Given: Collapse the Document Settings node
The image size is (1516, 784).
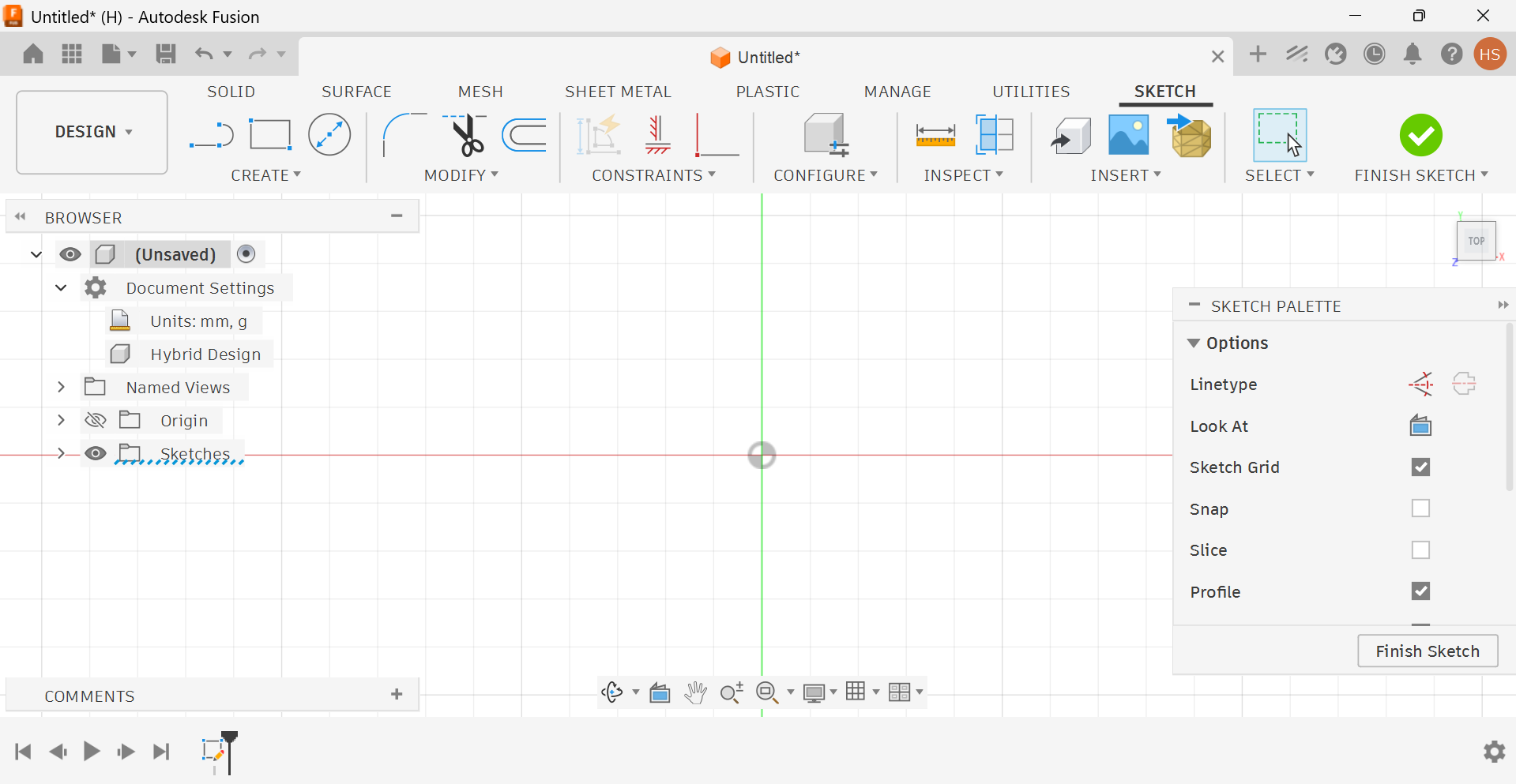Looking at the screenshot, I should 61,287.
